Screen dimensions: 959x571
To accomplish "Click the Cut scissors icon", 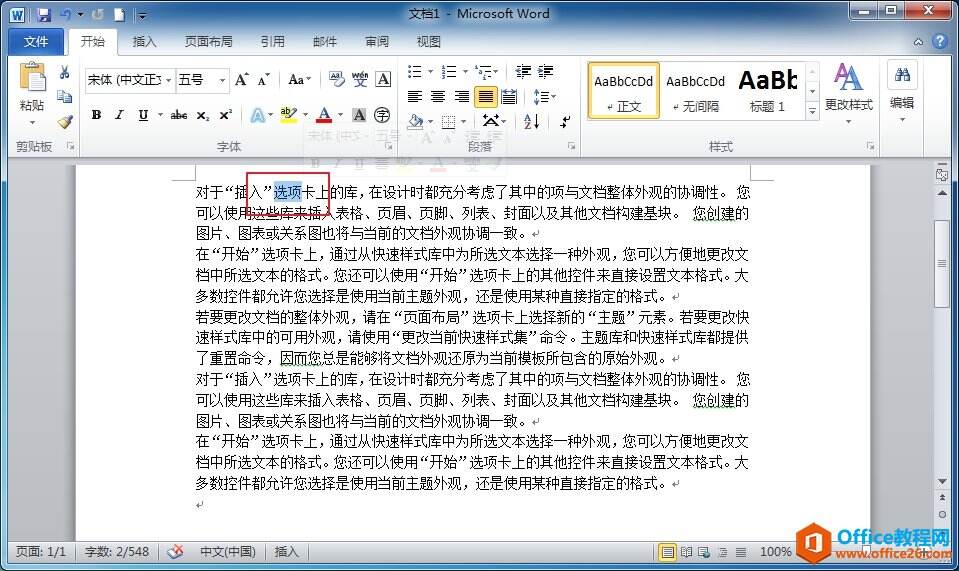I will pos(64,73).
